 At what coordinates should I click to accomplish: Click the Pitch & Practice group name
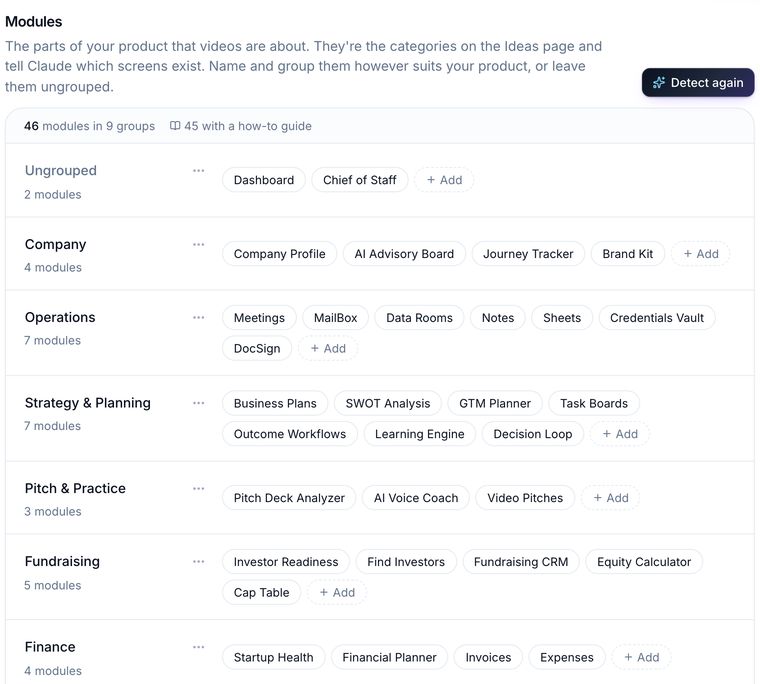pyautogui.click(x=75, y=488)
